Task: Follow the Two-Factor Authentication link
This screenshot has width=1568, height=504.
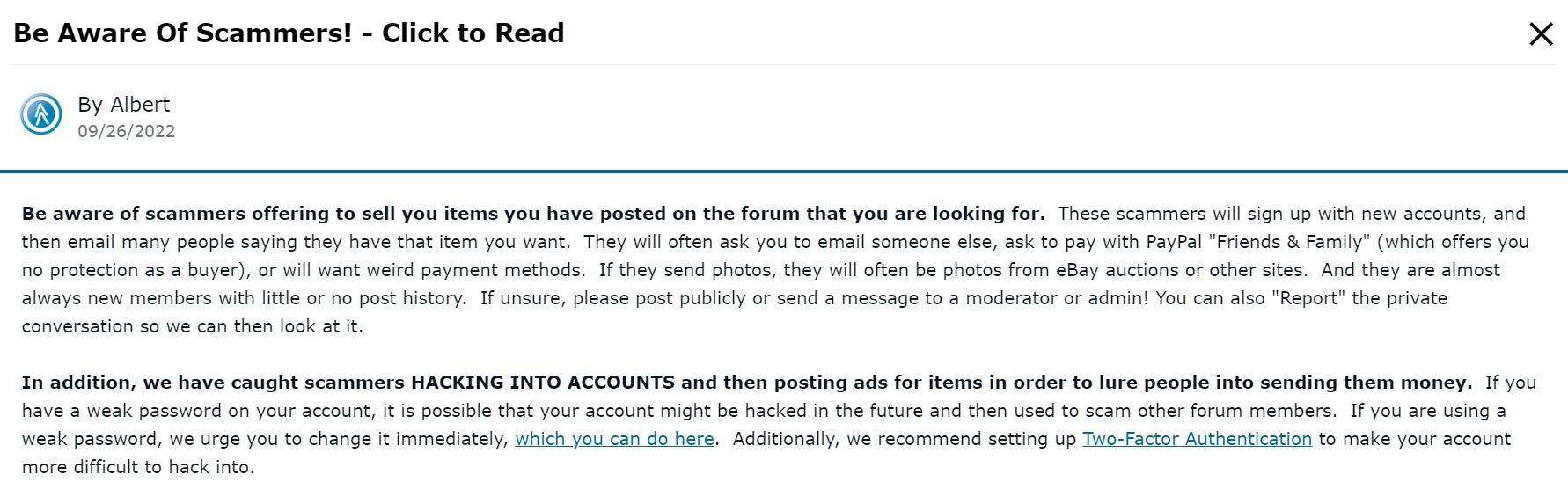Action: click(1197, 439)
